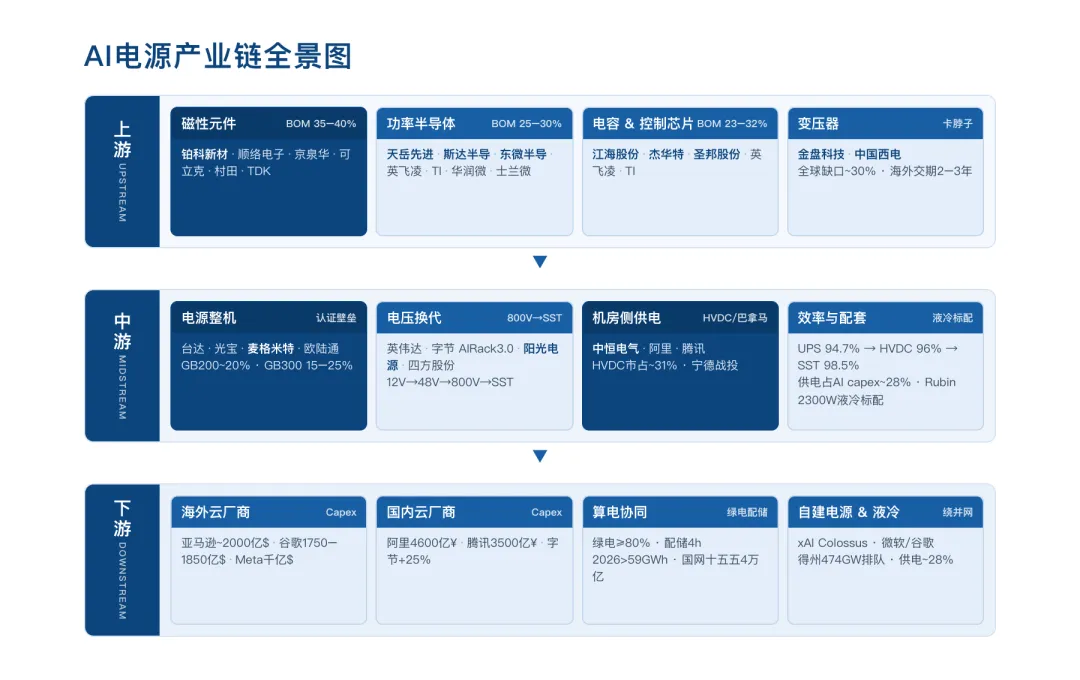Open the 磁性元件 card header
The image size is (1080, 680).
coord(269,123)
